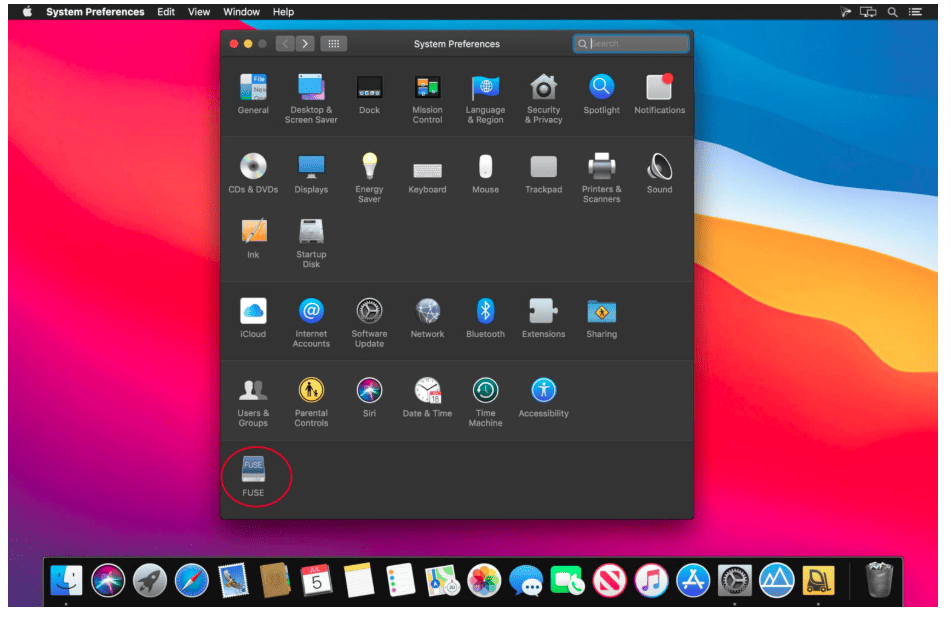951x618 pixels.
Task: Open Software Update preferences
Action: click(369, 322)
